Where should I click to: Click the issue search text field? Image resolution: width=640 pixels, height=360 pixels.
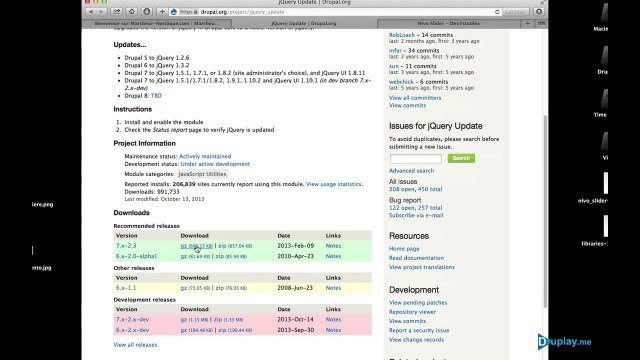[416, 158]
